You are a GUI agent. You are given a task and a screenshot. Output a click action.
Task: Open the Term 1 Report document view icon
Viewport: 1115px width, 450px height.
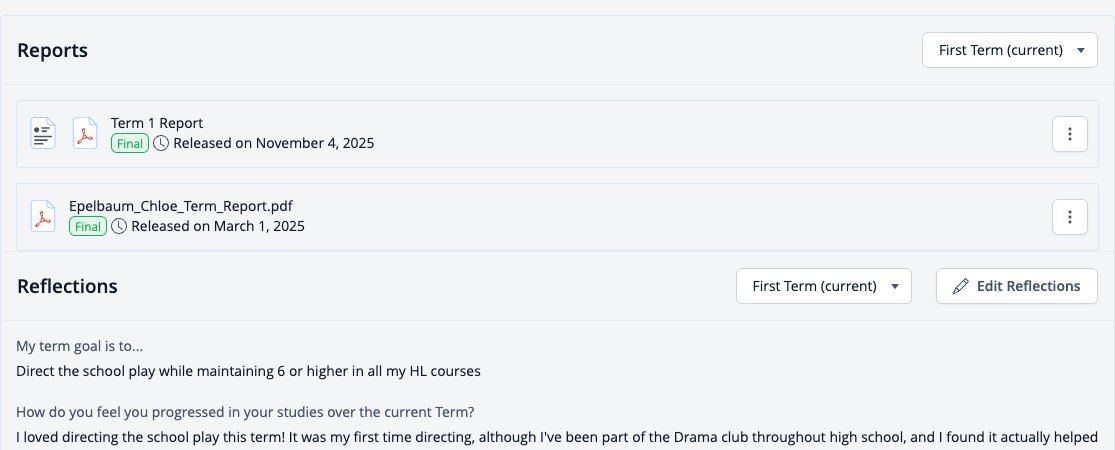43,134
